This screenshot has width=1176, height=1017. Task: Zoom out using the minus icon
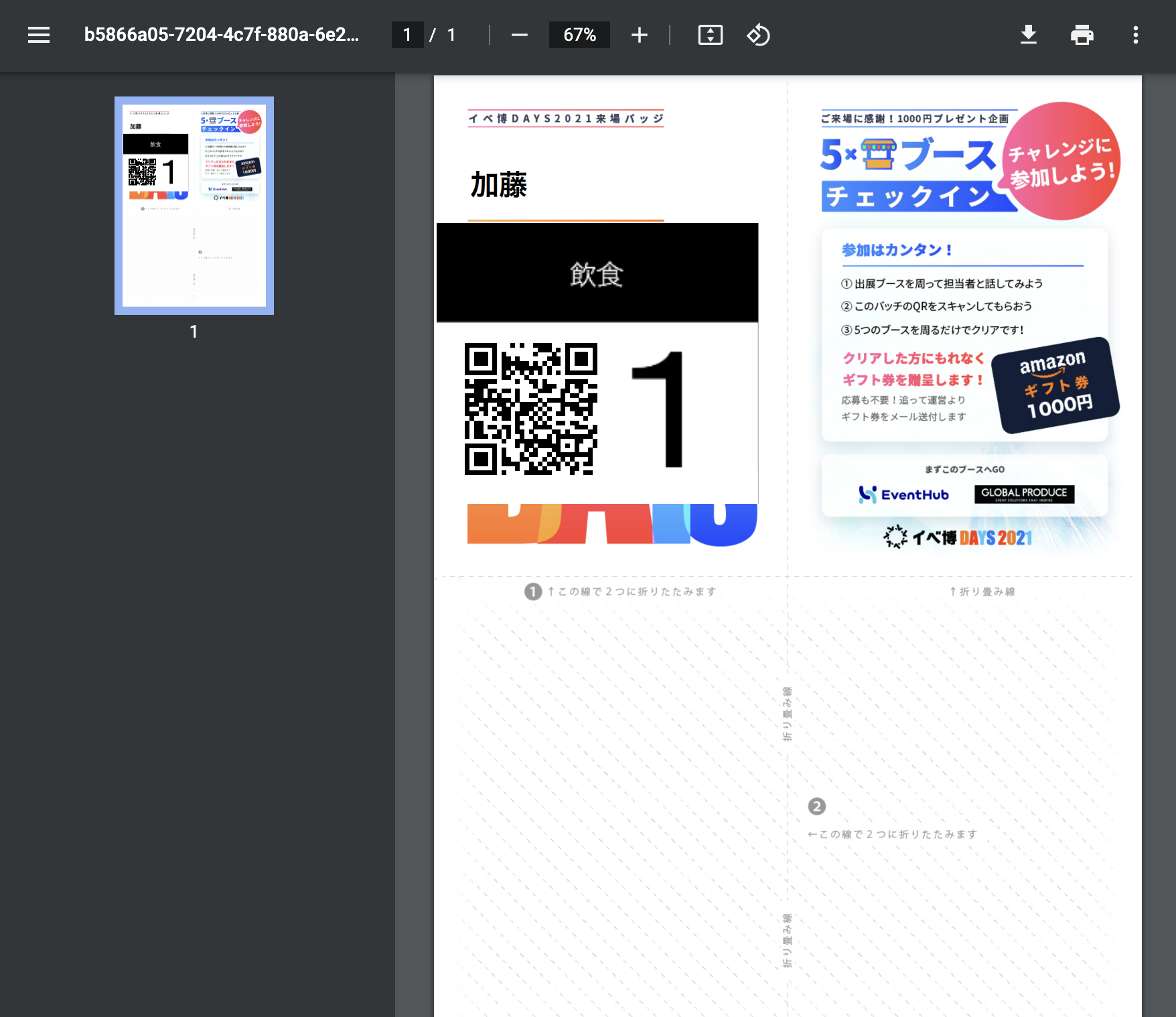point(520,35)
